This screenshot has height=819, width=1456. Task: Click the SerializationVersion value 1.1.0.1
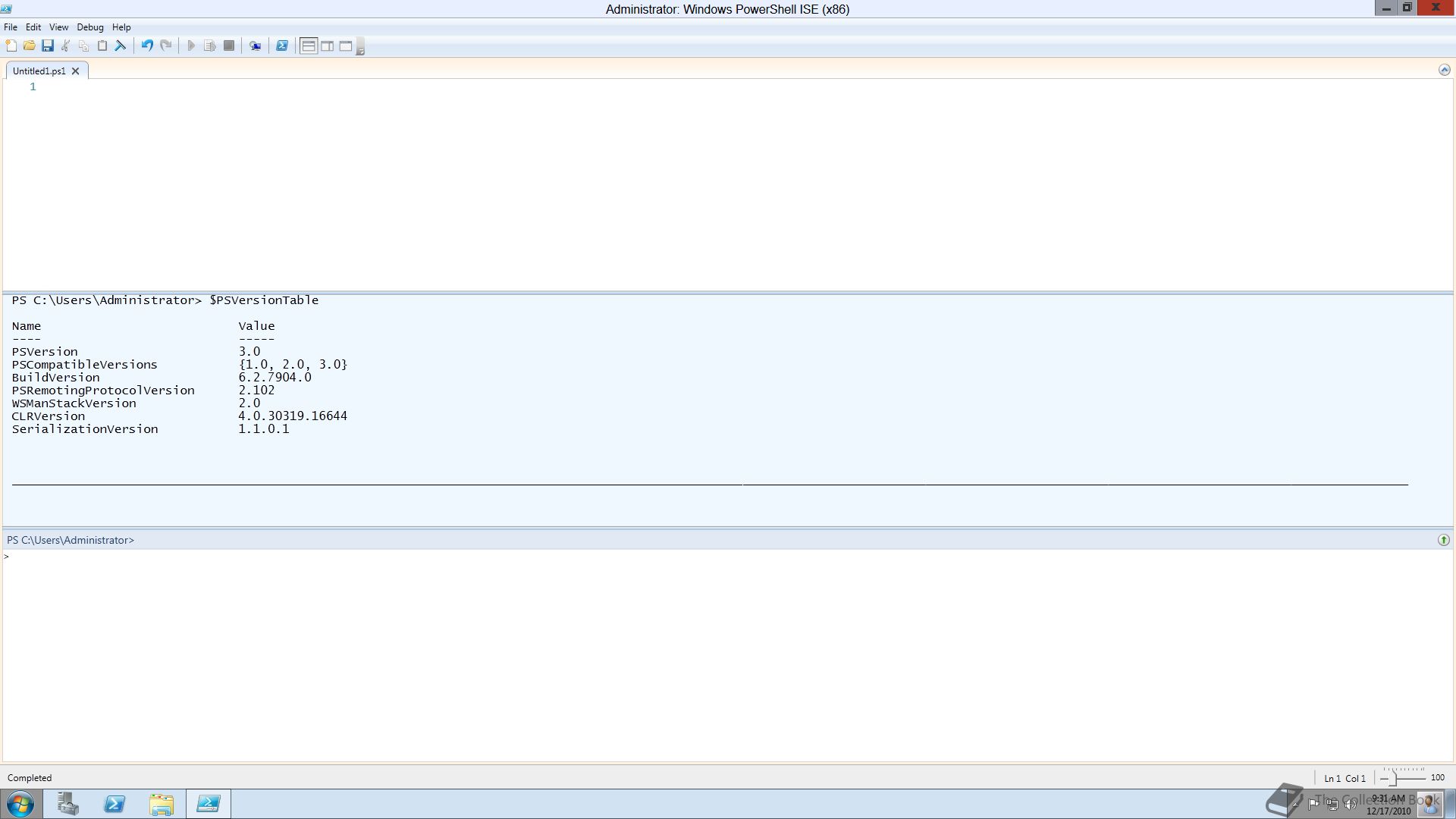tap(263, 428)
